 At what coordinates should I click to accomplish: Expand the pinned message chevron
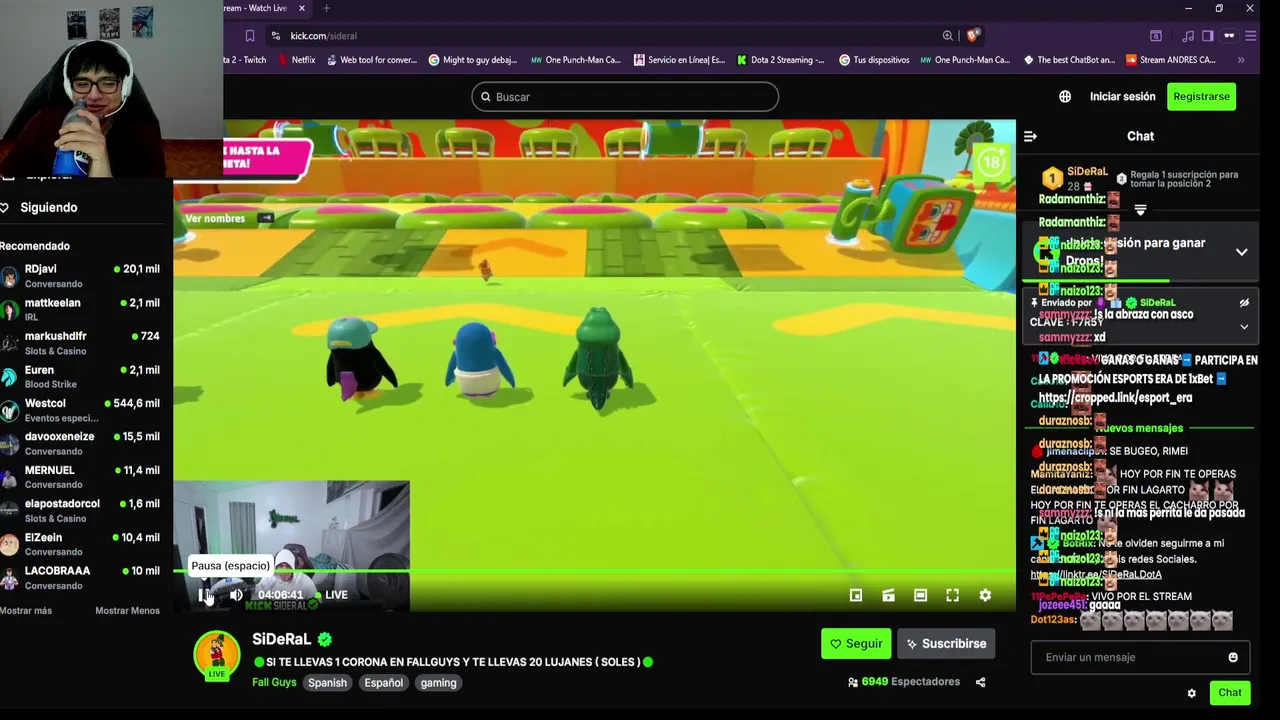coord(1244,326)
